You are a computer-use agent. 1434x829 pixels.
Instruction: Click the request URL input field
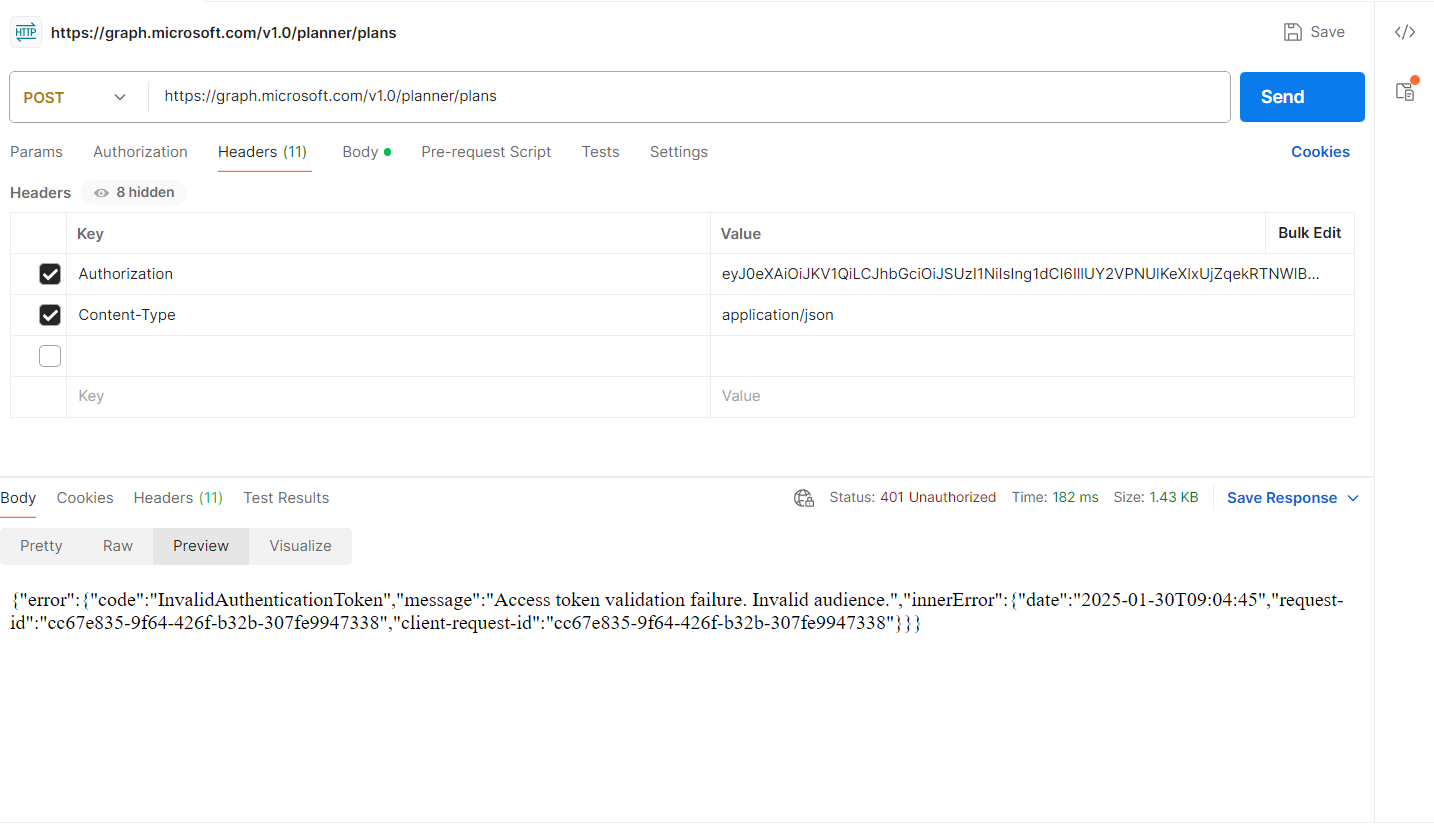tap(690, 97)
